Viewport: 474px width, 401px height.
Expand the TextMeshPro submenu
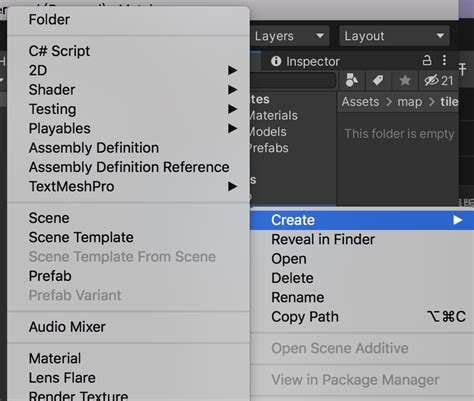pyautogui.click(x=128, y=186)
